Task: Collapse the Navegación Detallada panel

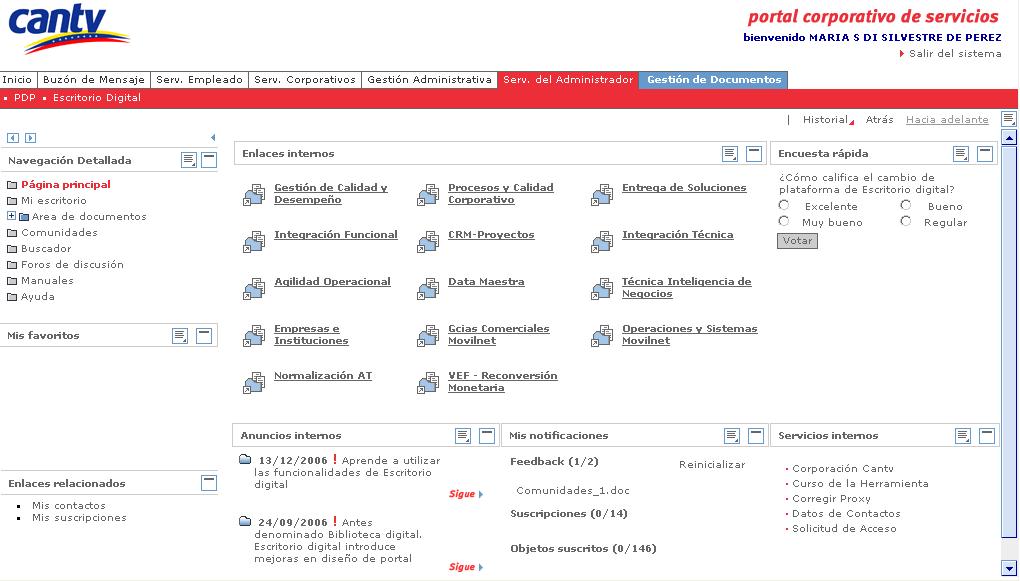Action: (x=209, y=160)
